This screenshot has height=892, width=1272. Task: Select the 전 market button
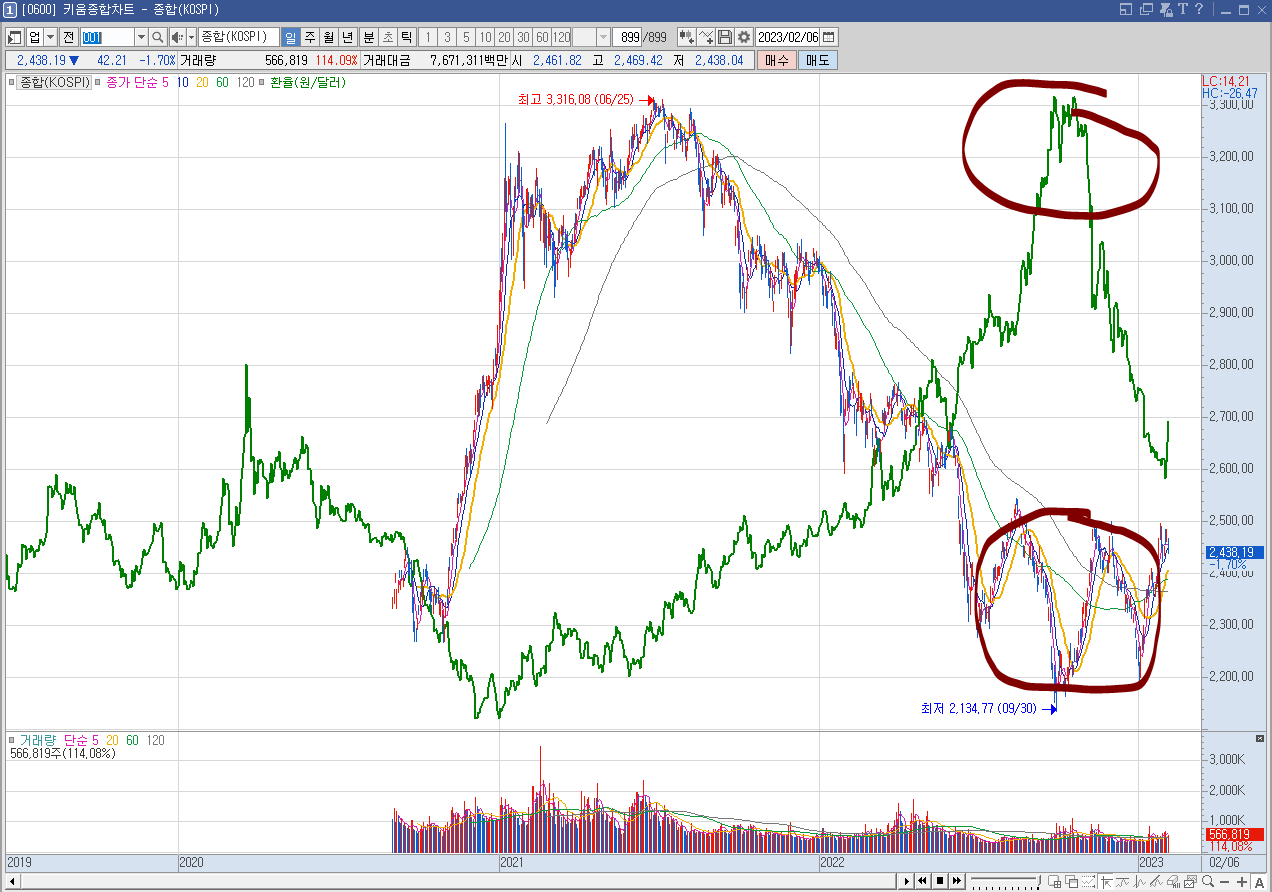point(68,37)
